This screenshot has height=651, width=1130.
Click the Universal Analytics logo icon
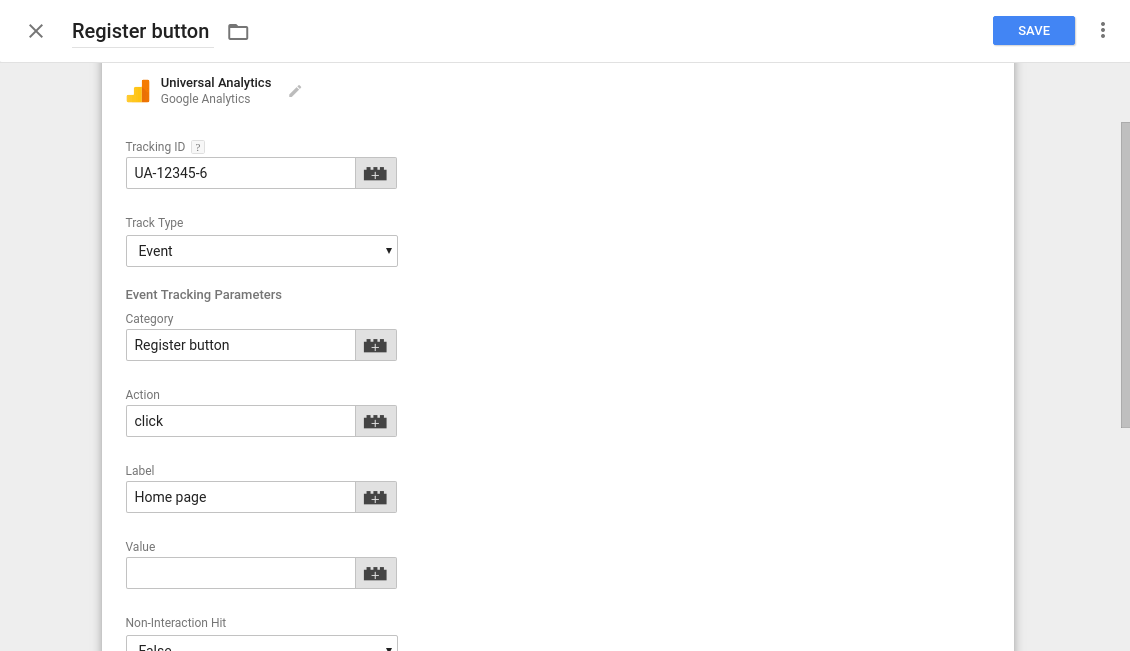[138, 91]
